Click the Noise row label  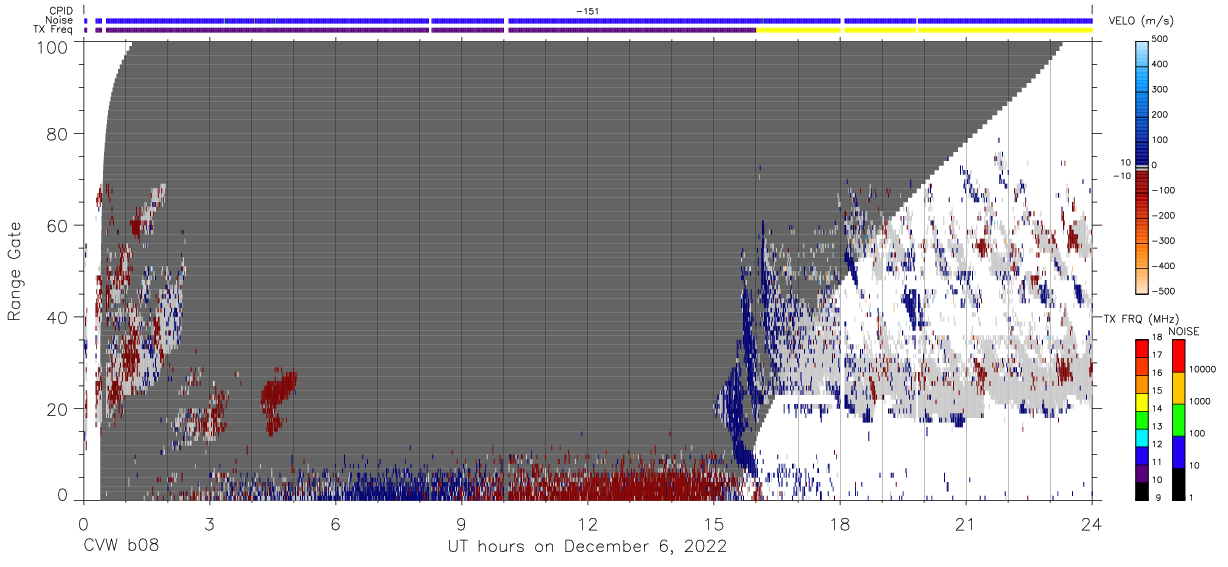[x=59, y=20]
